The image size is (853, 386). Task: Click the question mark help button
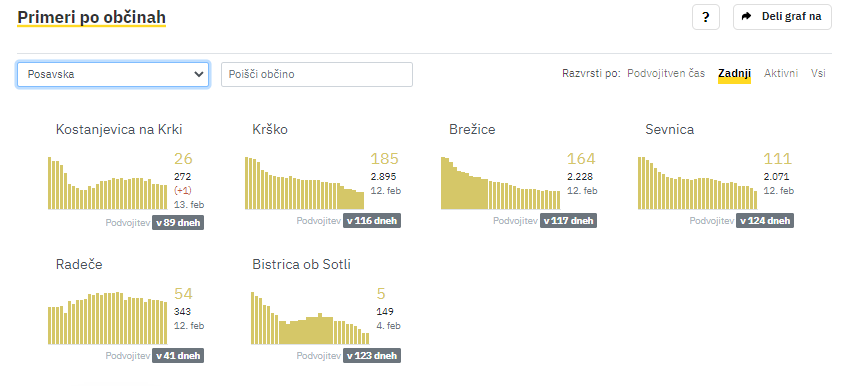click(x=706, y=17)
